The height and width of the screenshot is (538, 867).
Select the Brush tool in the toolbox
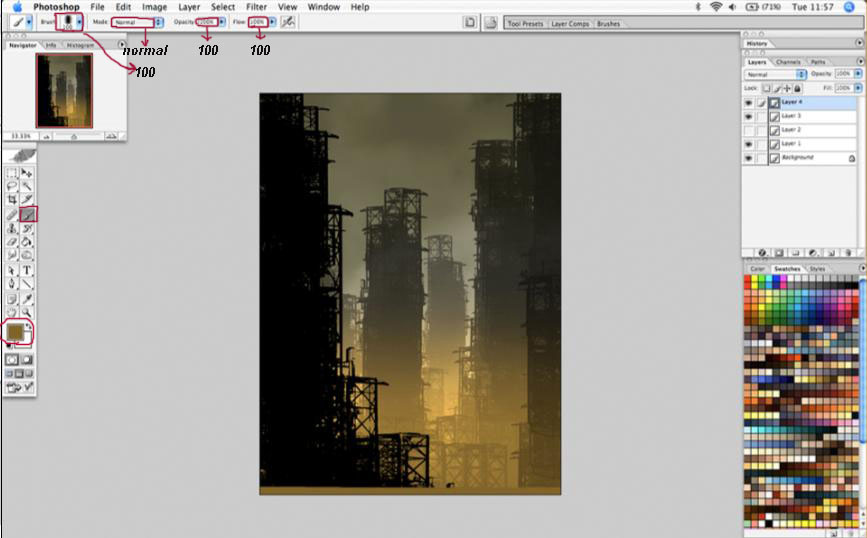[x=28, y=215]
